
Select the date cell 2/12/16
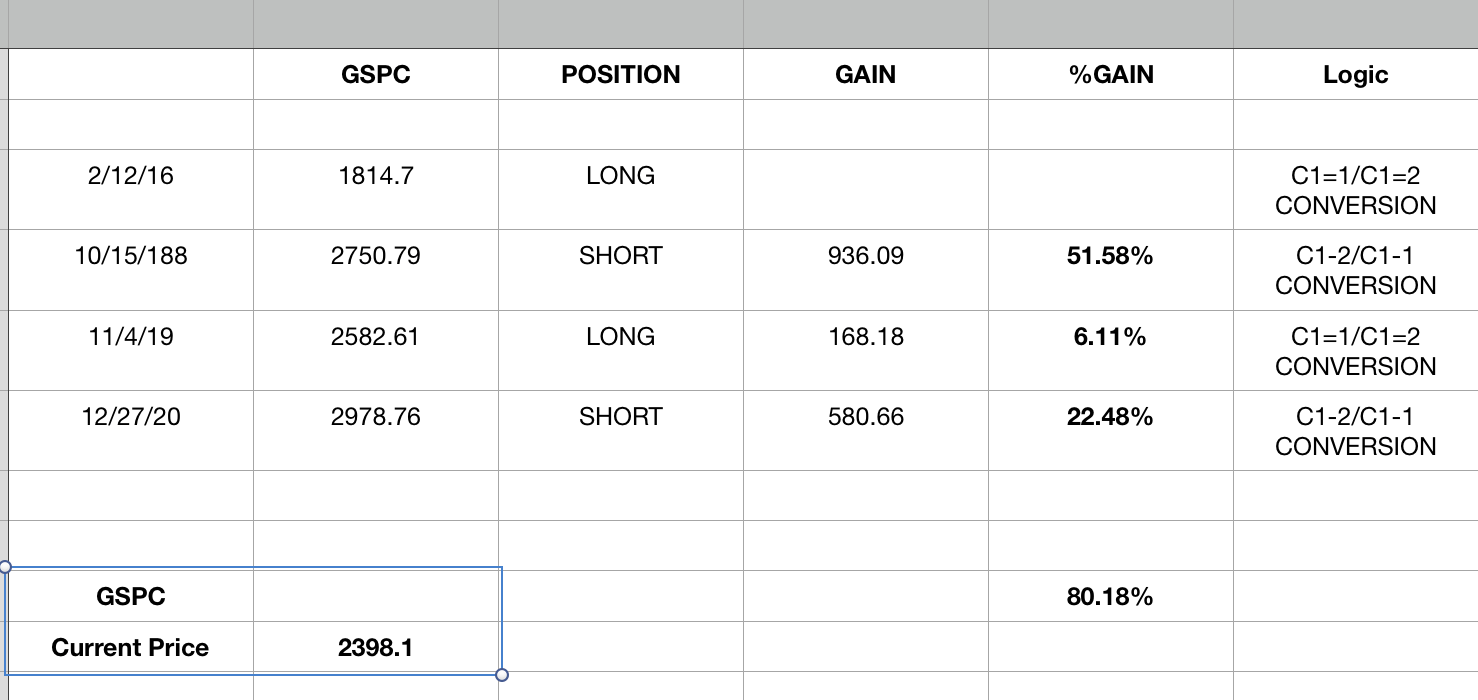(x=130, y=176)
